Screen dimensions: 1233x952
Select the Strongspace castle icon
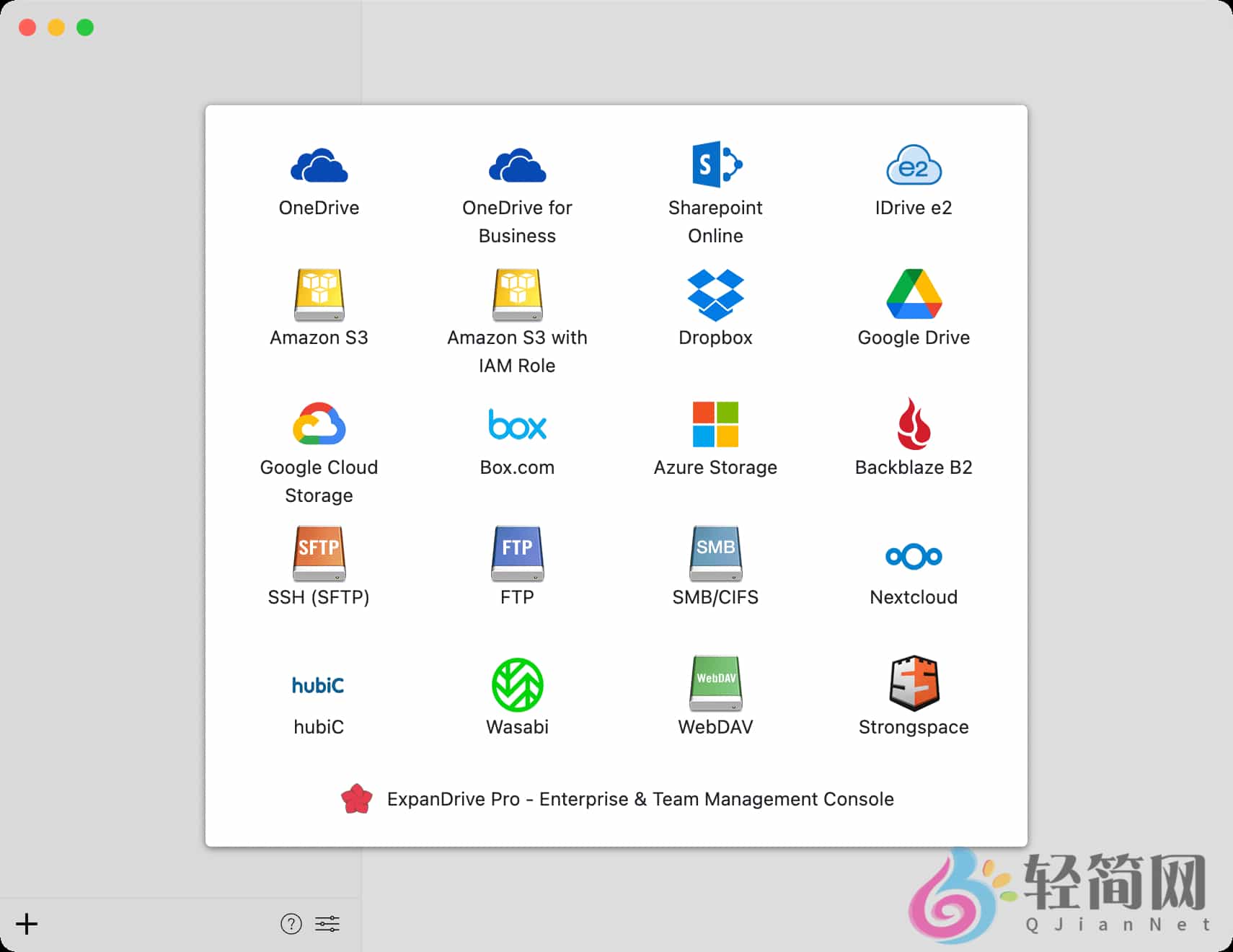click(914, 683)
